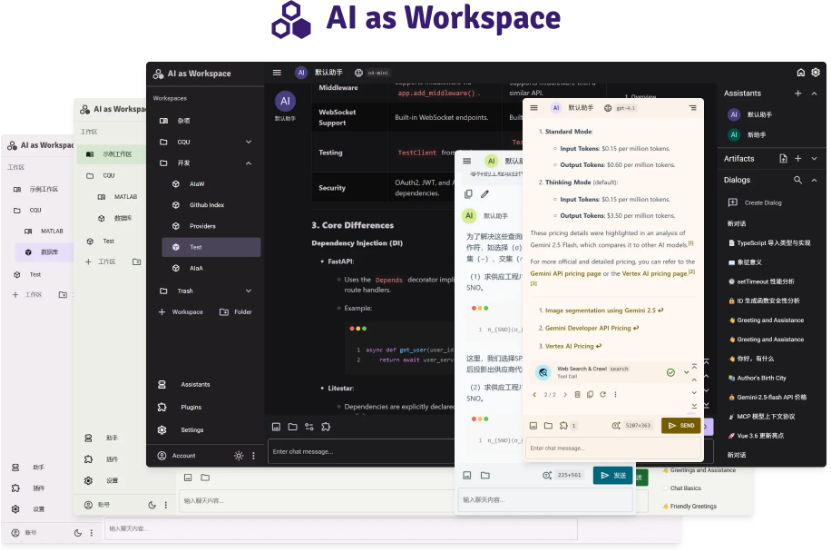
Task: Focus 'Enter chat message' field in beige chat
Action: 612,448
